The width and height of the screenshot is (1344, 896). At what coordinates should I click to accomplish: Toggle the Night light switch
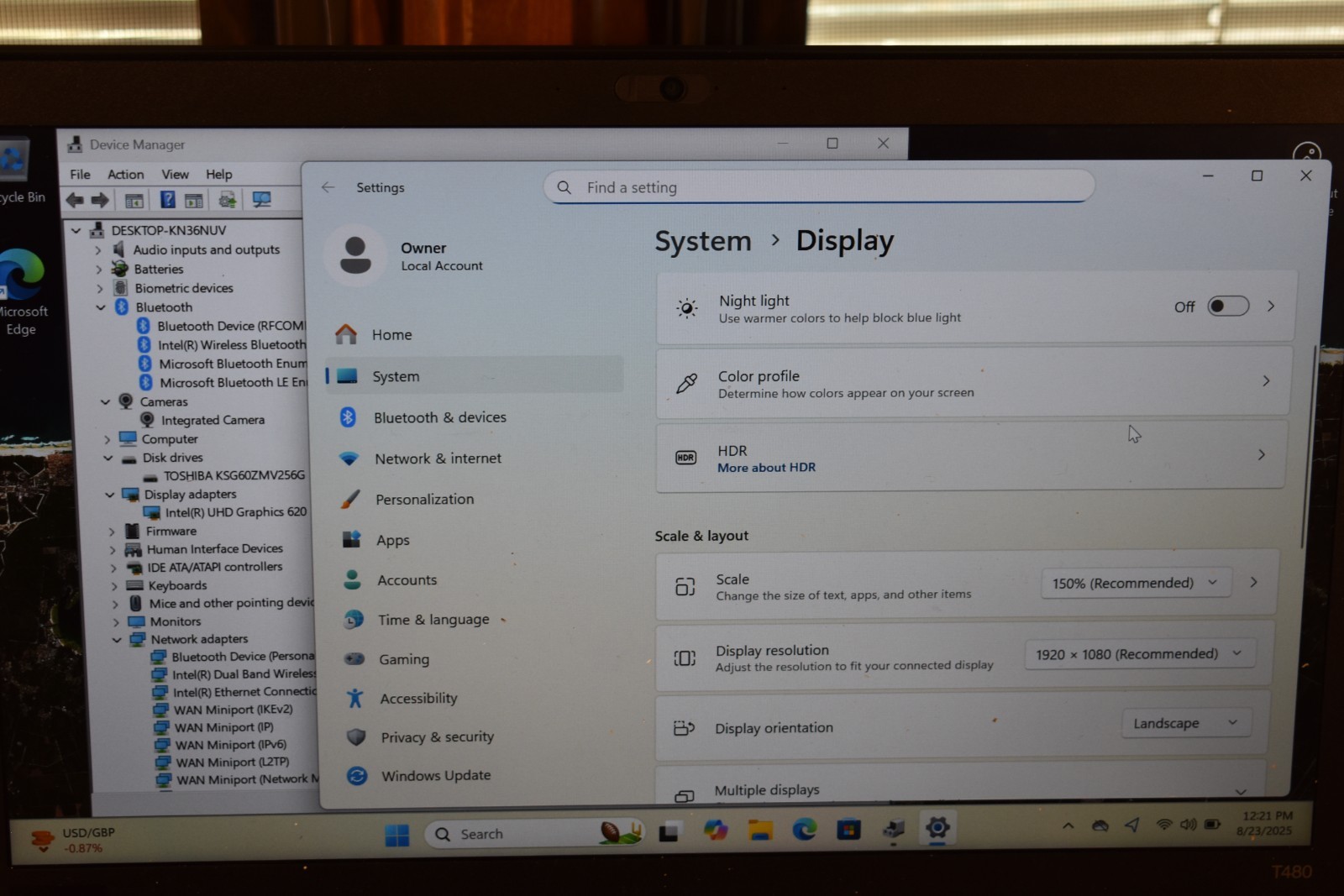coord(1228,306)
